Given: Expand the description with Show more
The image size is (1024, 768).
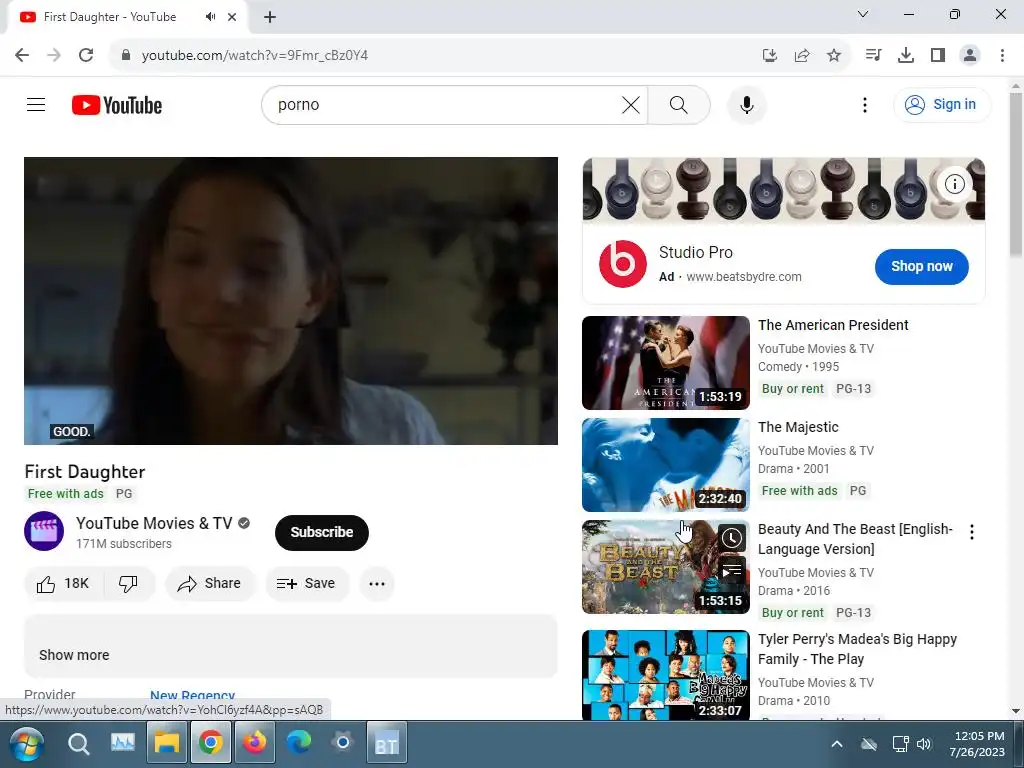Looking at the screenshot, I should (74, 654).
